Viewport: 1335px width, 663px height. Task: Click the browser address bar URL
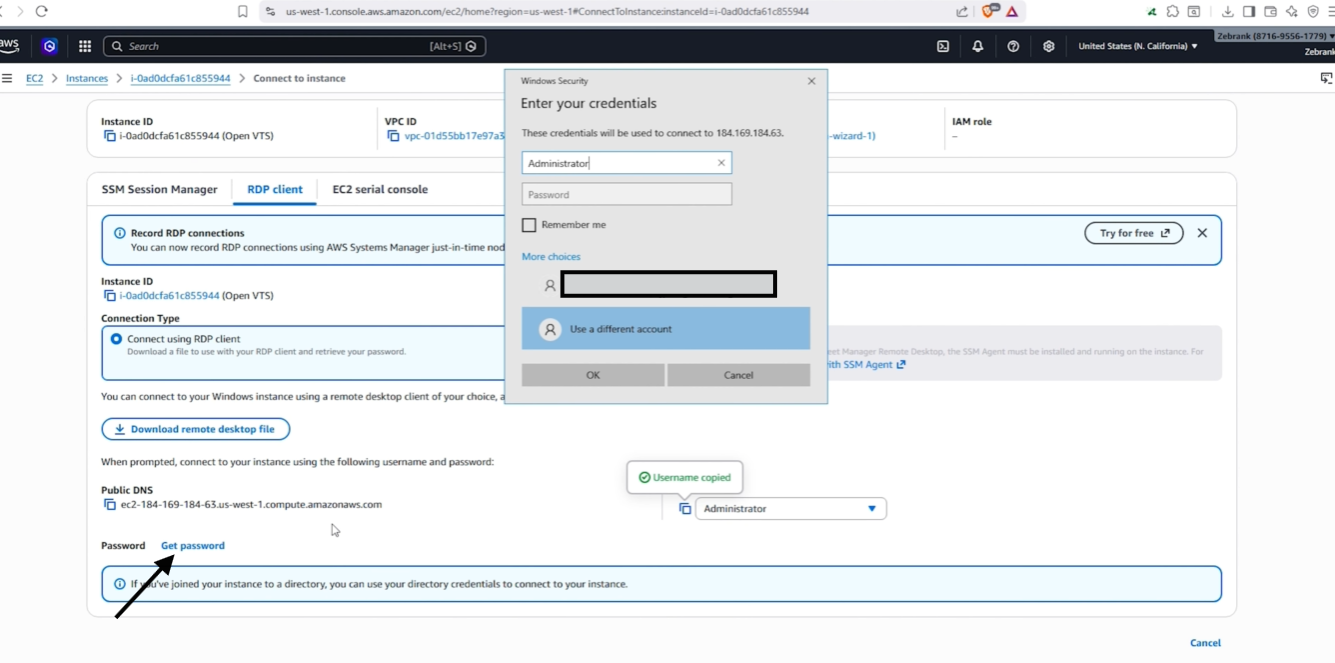point(547,12)
